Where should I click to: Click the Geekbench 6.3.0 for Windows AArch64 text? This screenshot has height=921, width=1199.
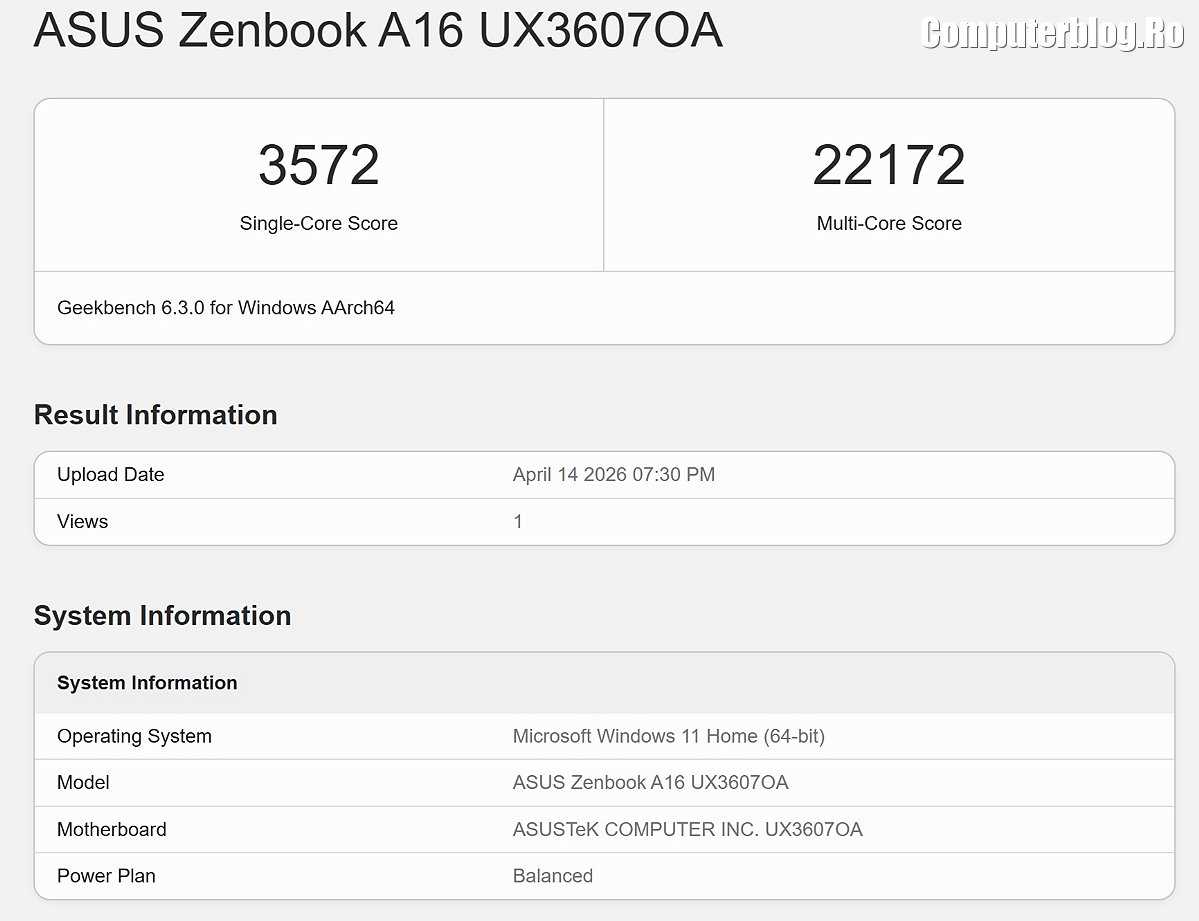pos(226,308)
